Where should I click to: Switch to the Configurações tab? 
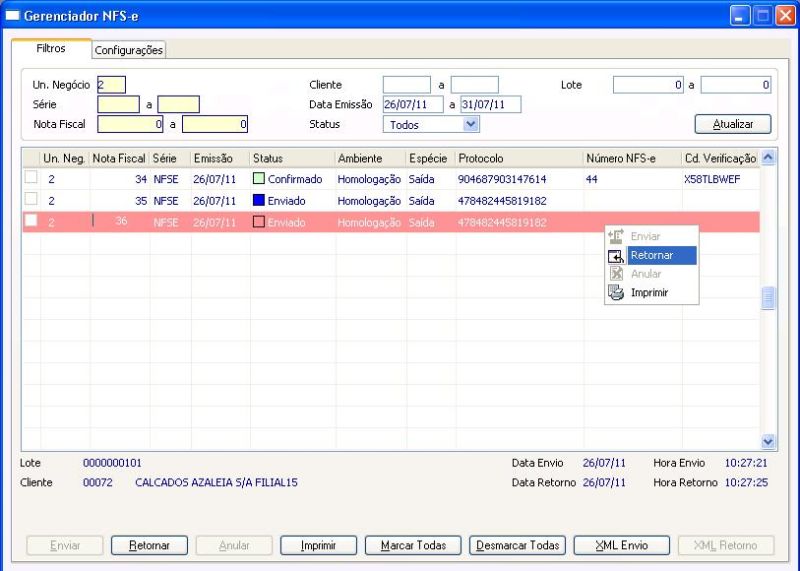129,50
